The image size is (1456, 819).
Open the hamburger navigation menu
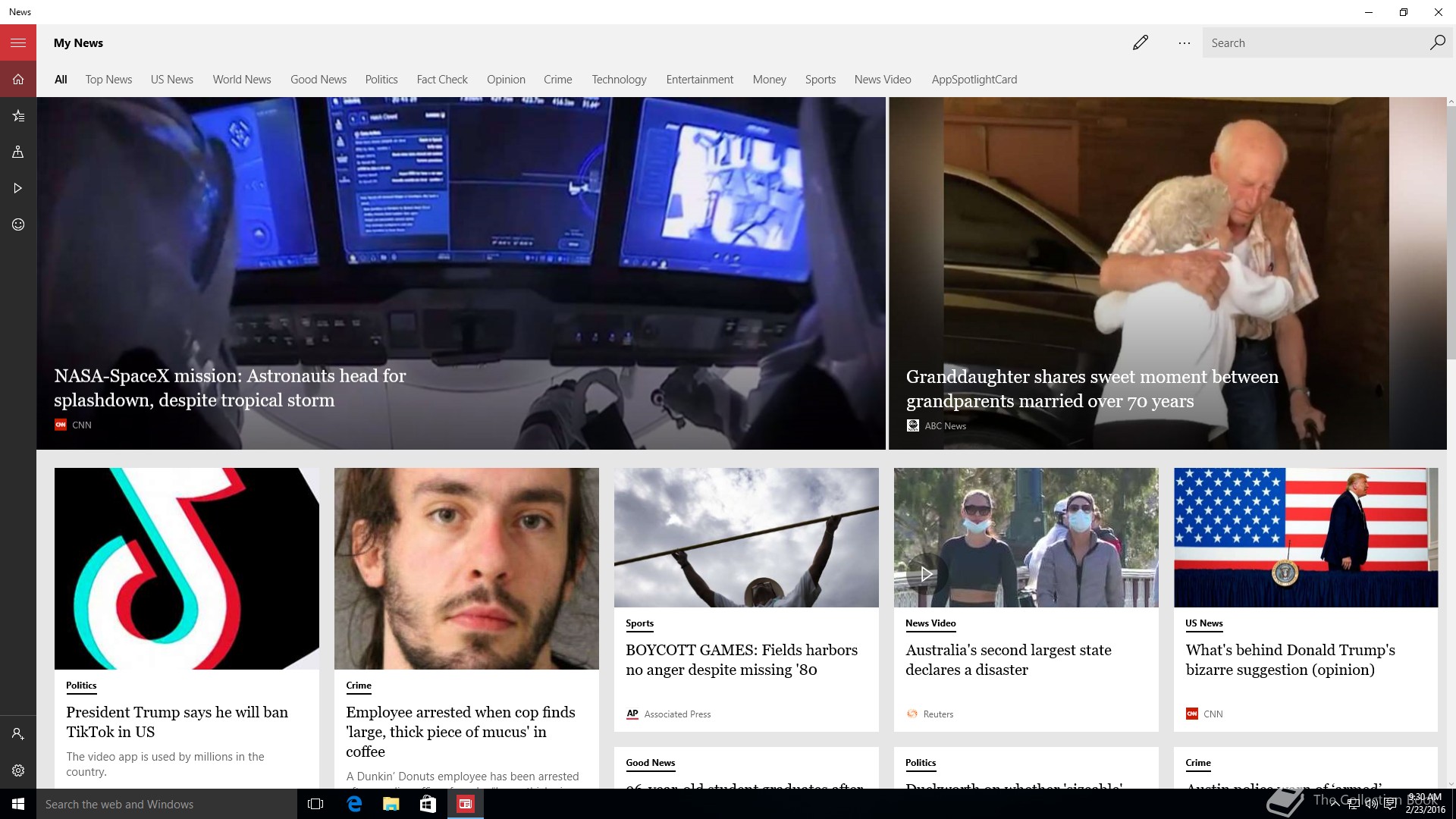(18, 42)
